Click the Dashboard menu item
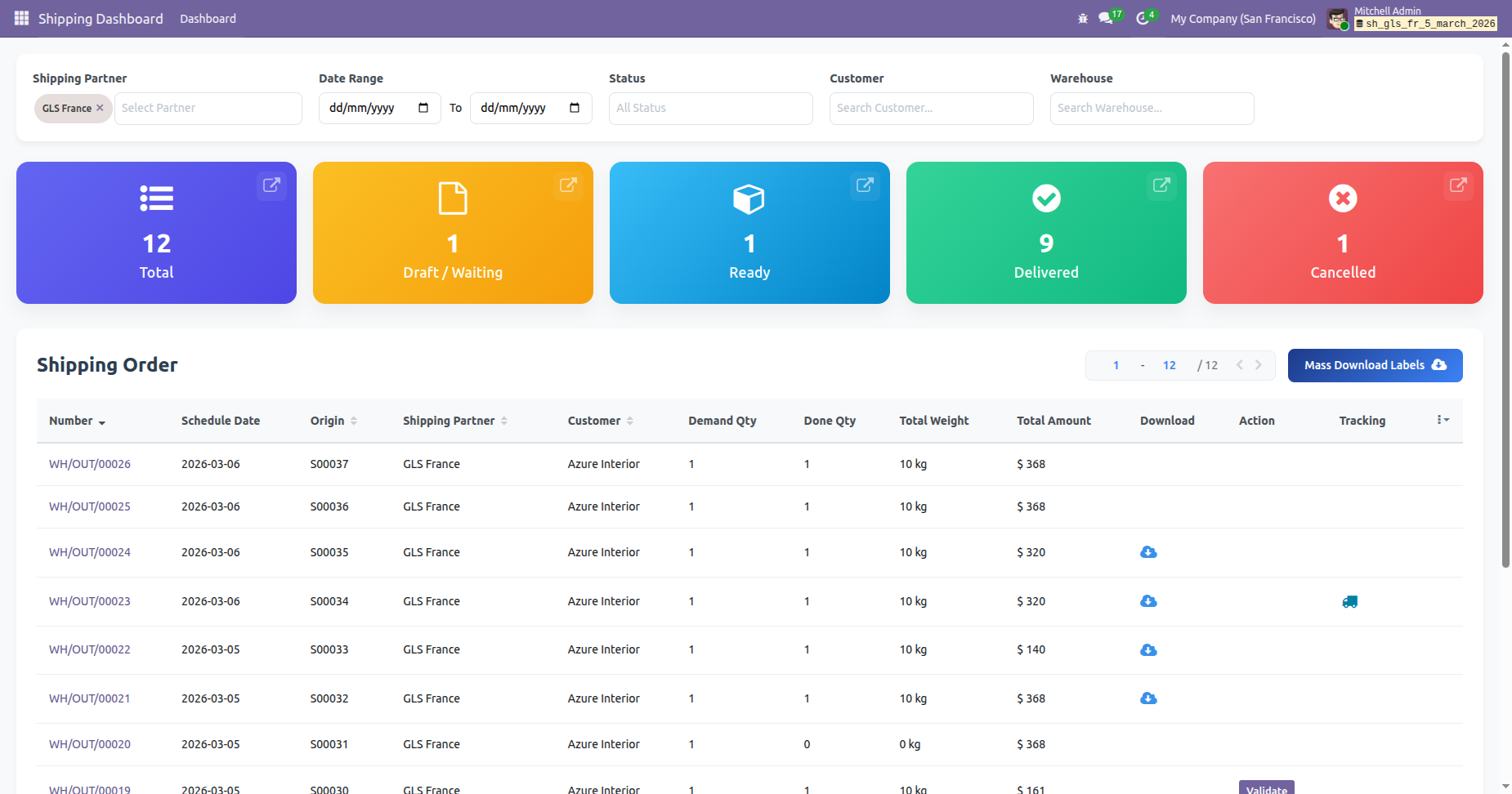The height and width of the screenshot is (794, 1512). pyautogui.click(x=208, y=18)
